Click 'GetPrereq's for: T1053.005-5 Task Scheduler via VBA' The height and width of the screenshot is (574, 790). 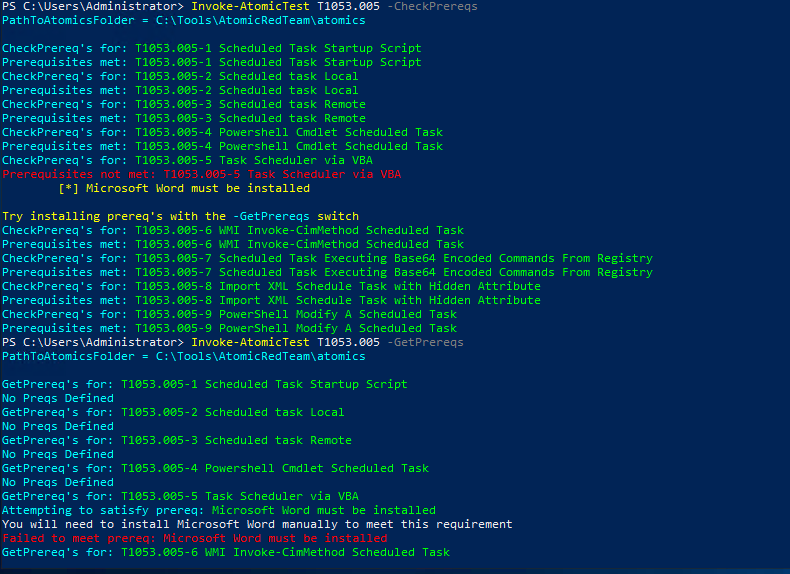click(x=180, y=496)
